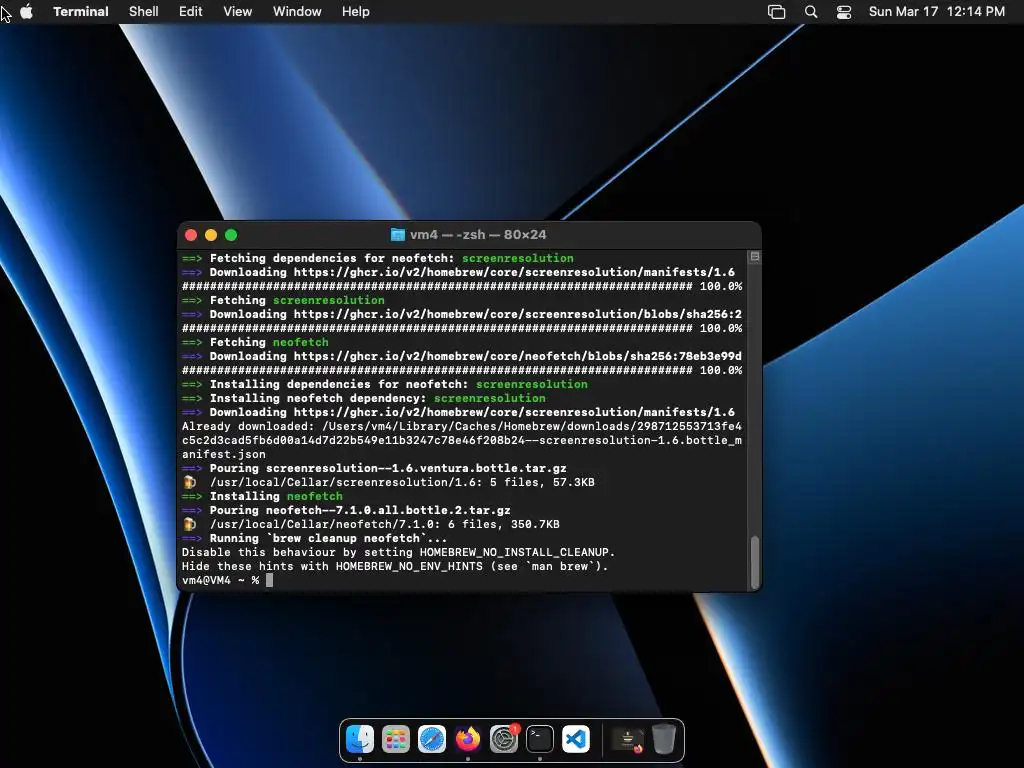1024x768 pixels.
Task: Open the Help menu
Action: pos(356,12)
